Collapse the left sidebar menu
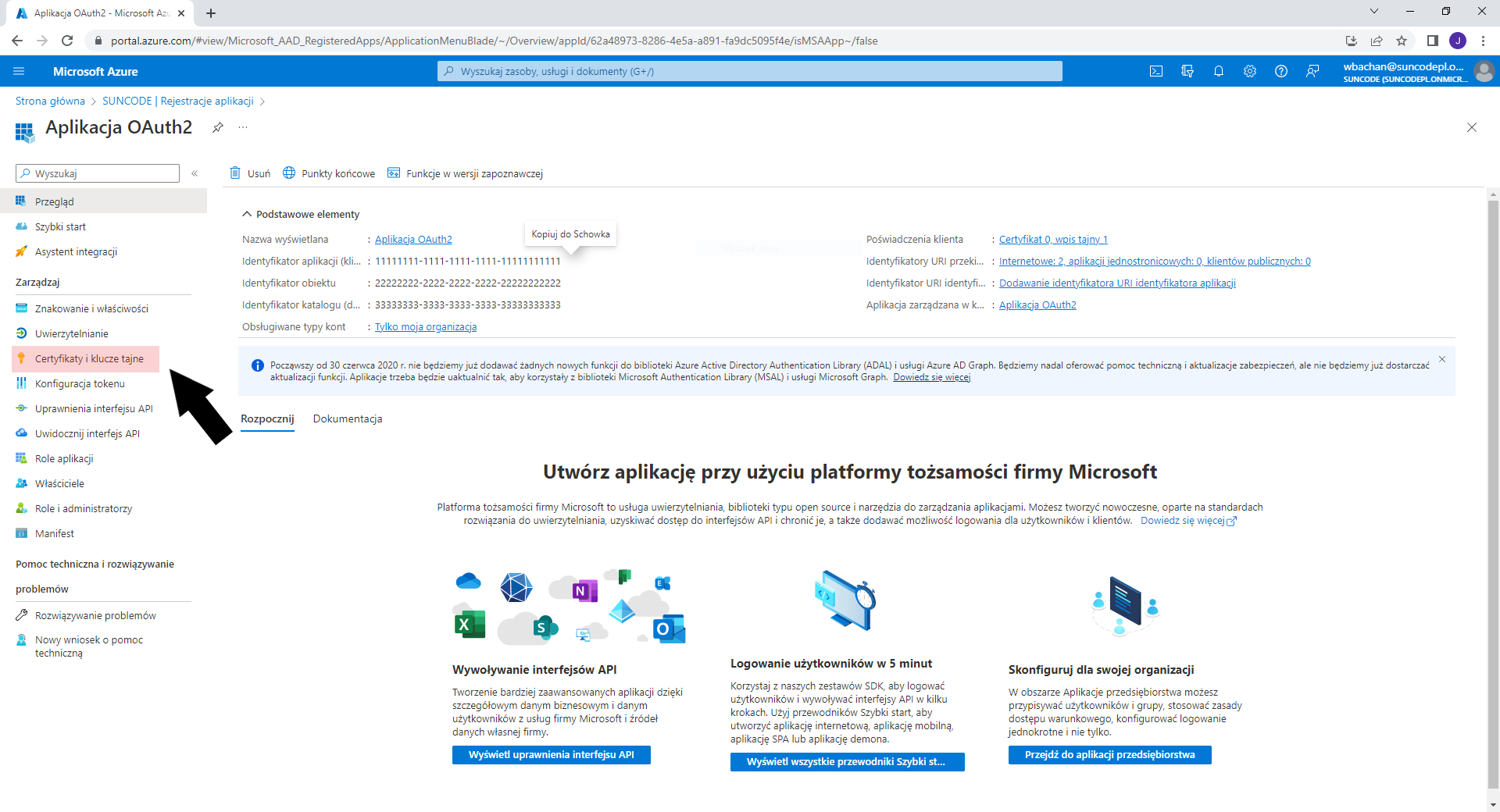Screen dimensions: 1500x812 [x=195, y=173]
